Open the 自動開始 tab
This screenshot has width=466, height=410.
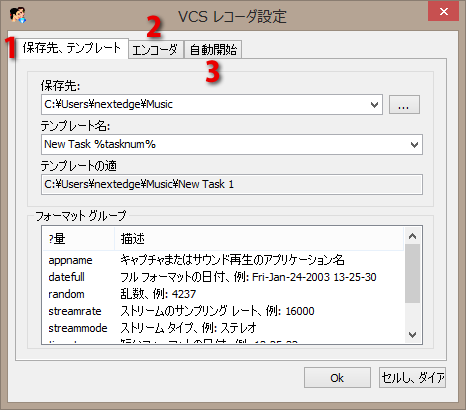(x=213, y=50)
